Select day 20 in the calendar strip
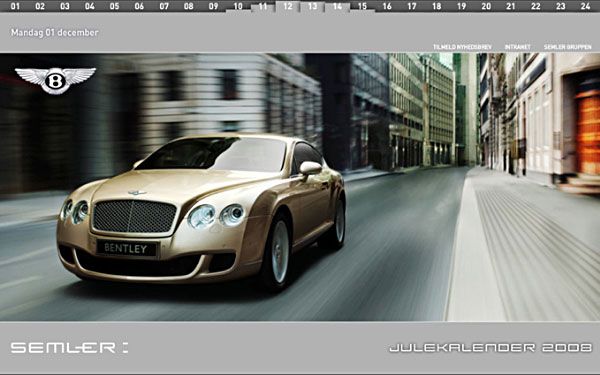Image resolution: width=600 pixels, height=375 pixels. [486, 6]
